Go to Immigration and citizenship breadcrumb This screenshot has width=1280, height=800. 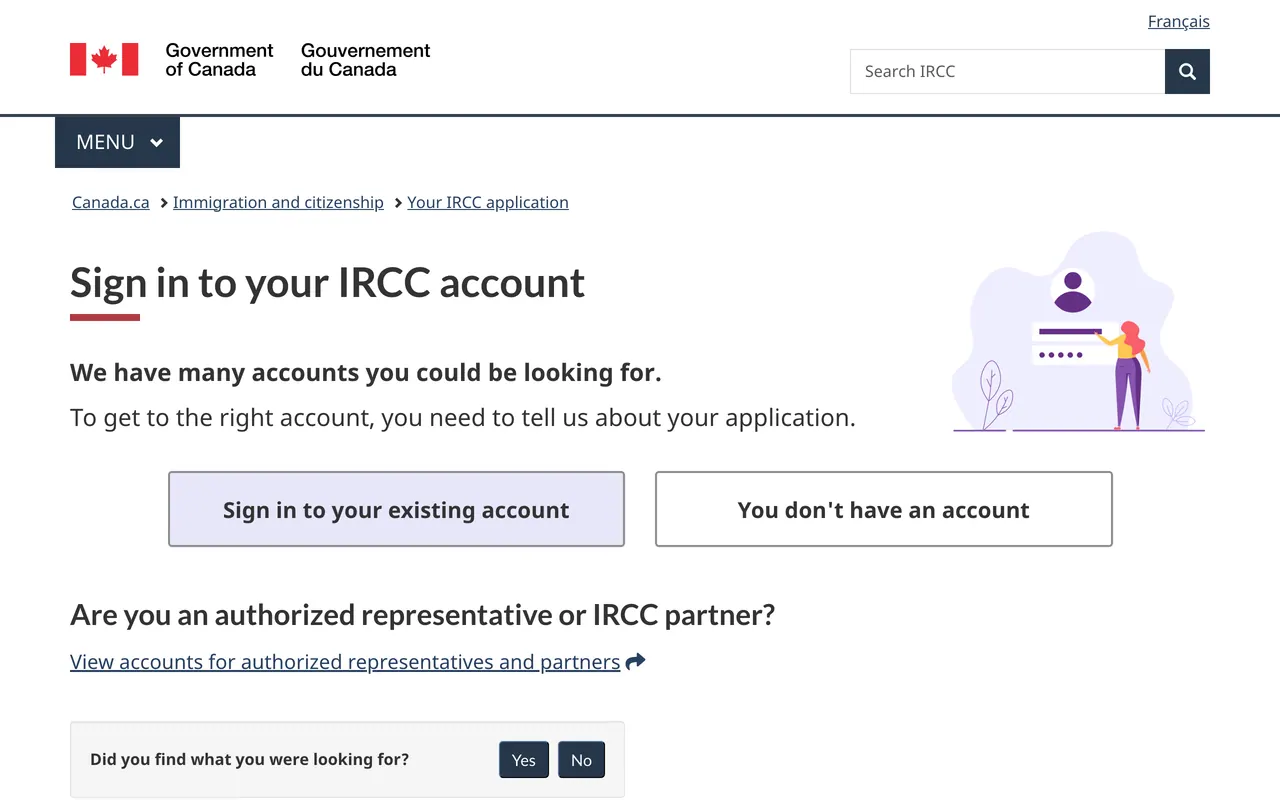point(278,202)
